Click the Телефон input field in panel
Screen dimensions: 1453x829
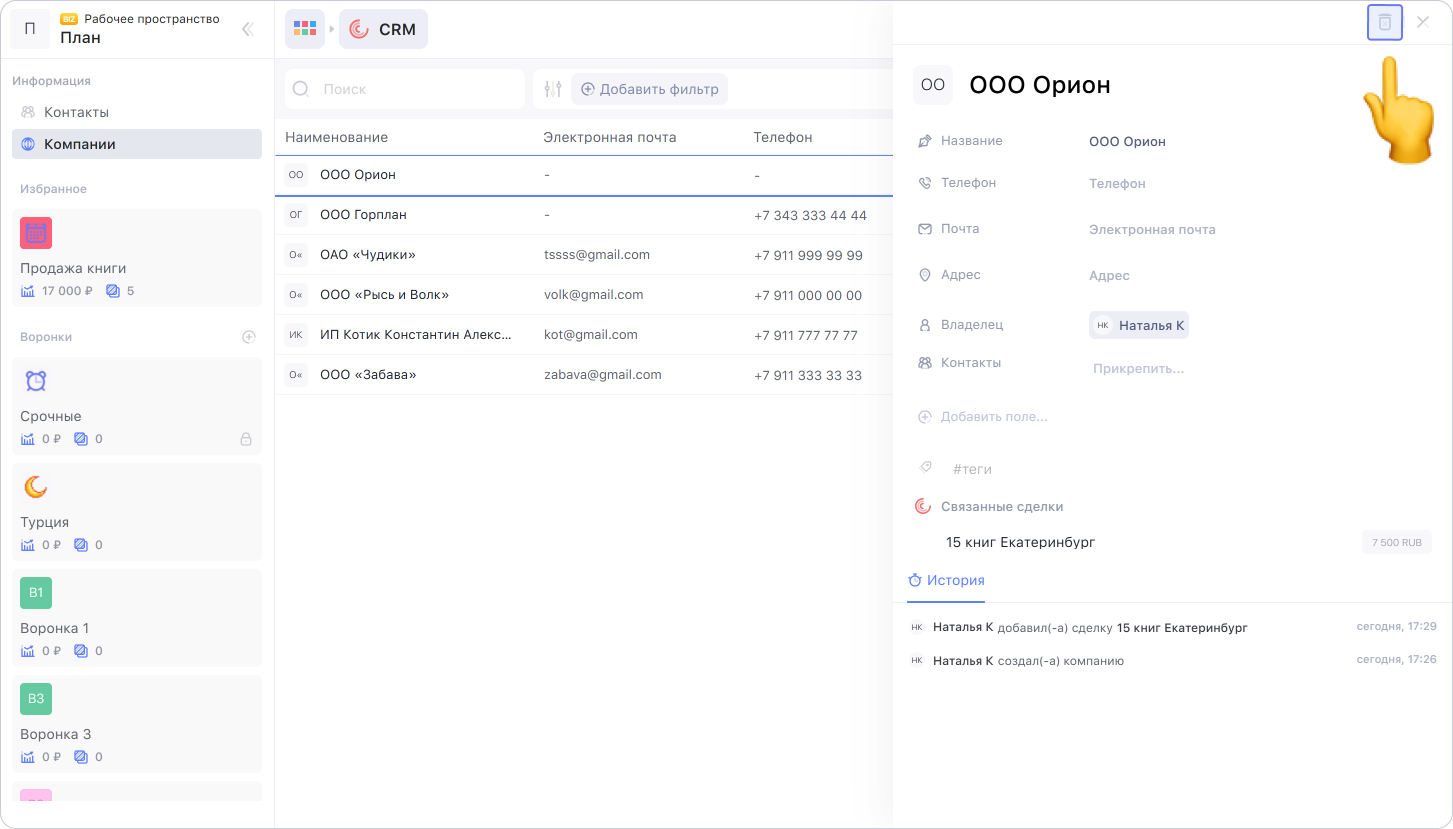(x=1117, y=184)
